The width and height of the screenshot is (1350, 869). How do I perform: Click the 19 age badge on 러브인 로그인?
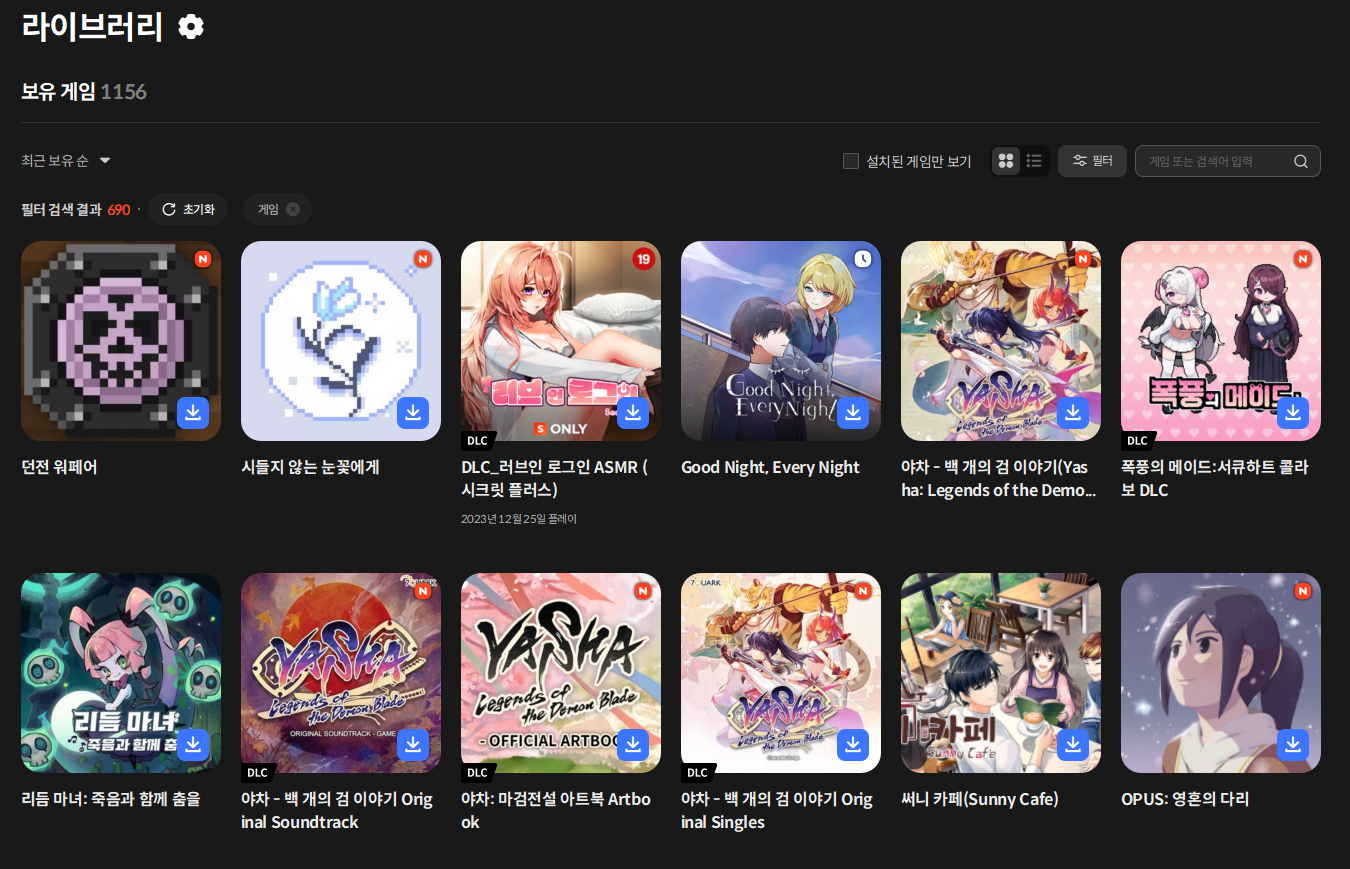point(643,259)
